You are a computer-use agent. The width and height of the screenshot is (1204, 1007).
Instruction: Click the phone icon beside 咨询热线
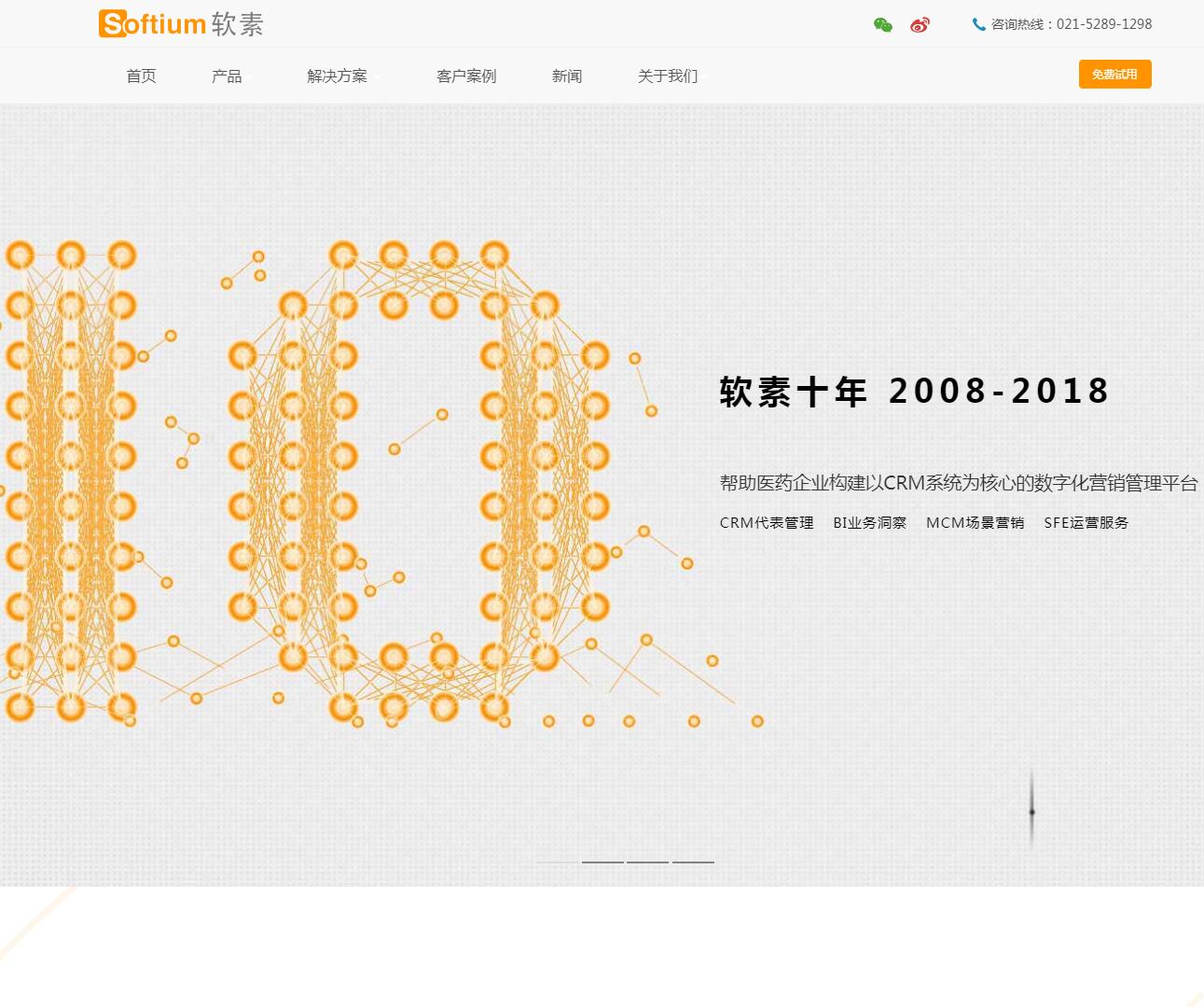978,25
